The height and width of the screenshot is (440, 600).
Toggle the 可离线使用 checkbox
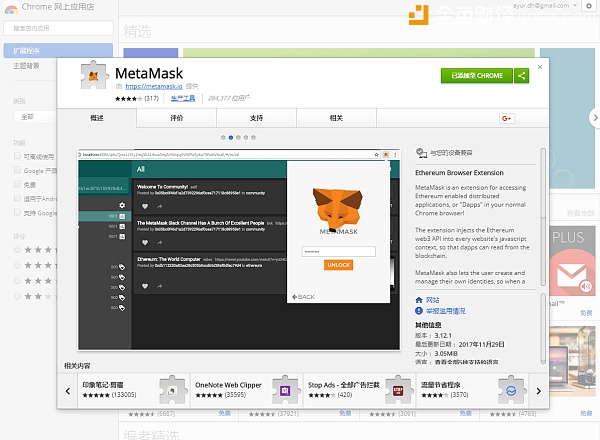pos(17,156)
